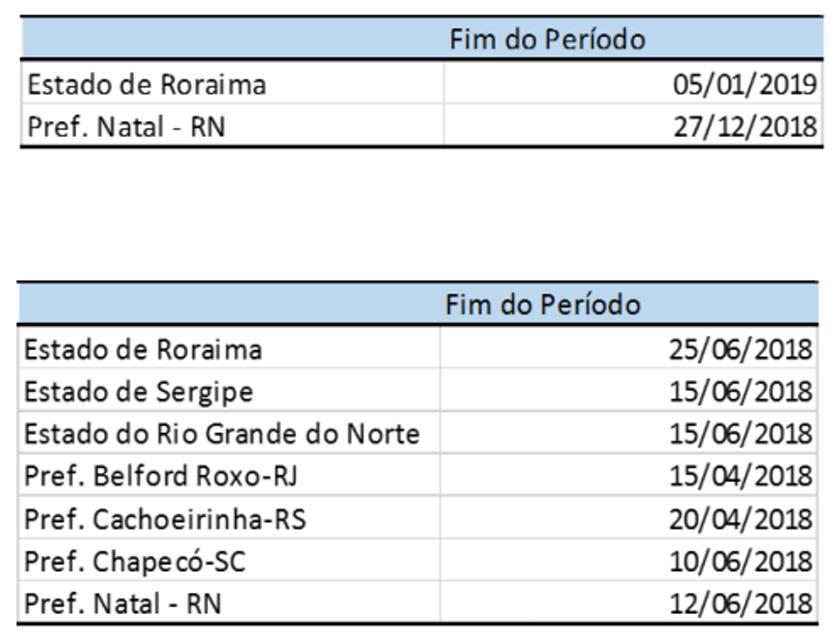This screenshot has height=637, width=840.
Task: Click the date cell 20/04/2018
Action: point(741,519)
